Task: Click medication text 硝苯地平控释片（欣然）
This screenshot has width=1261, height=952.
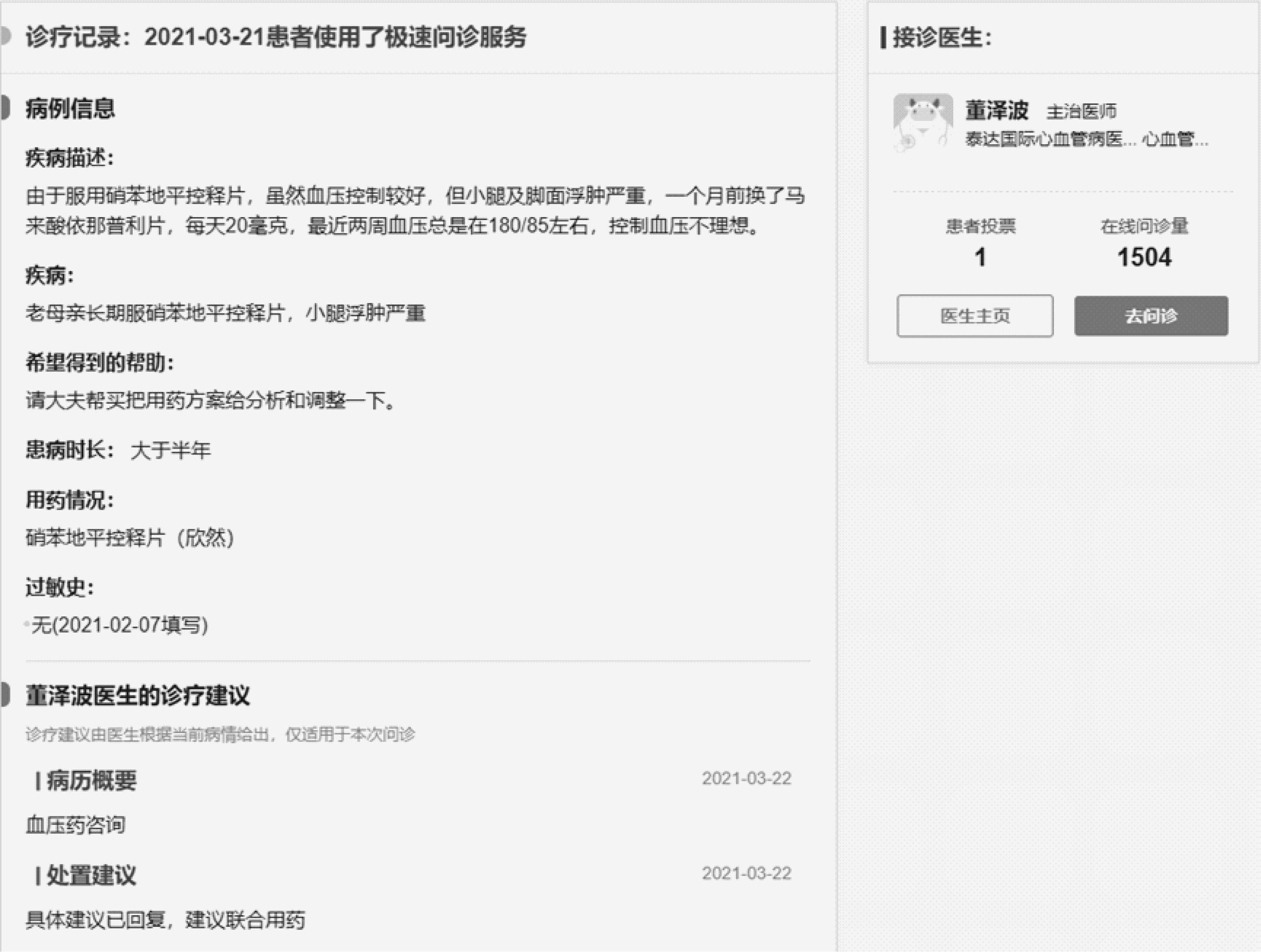Action: click(x=130, y=538)
